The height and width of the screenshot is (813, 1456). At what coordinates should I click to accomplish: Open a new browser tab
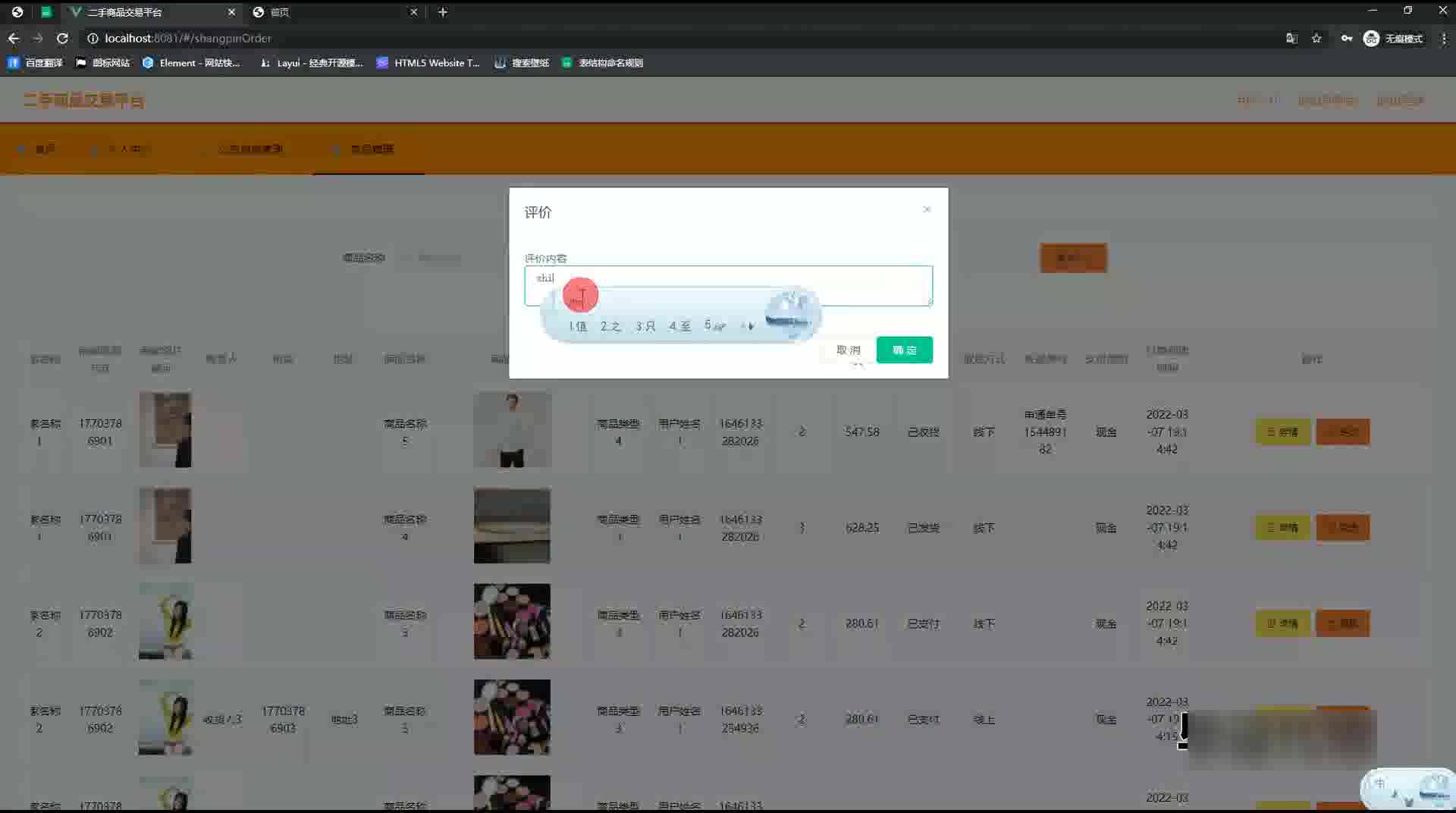click(x=443, y=12)
